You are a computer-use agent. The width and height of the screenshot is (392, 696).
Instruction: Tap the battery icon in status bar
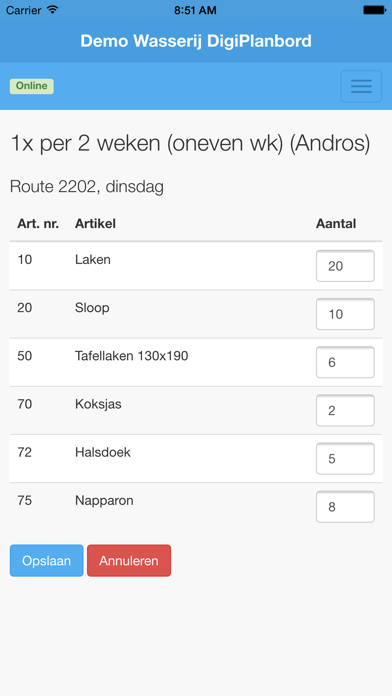(x=374, y=10)
